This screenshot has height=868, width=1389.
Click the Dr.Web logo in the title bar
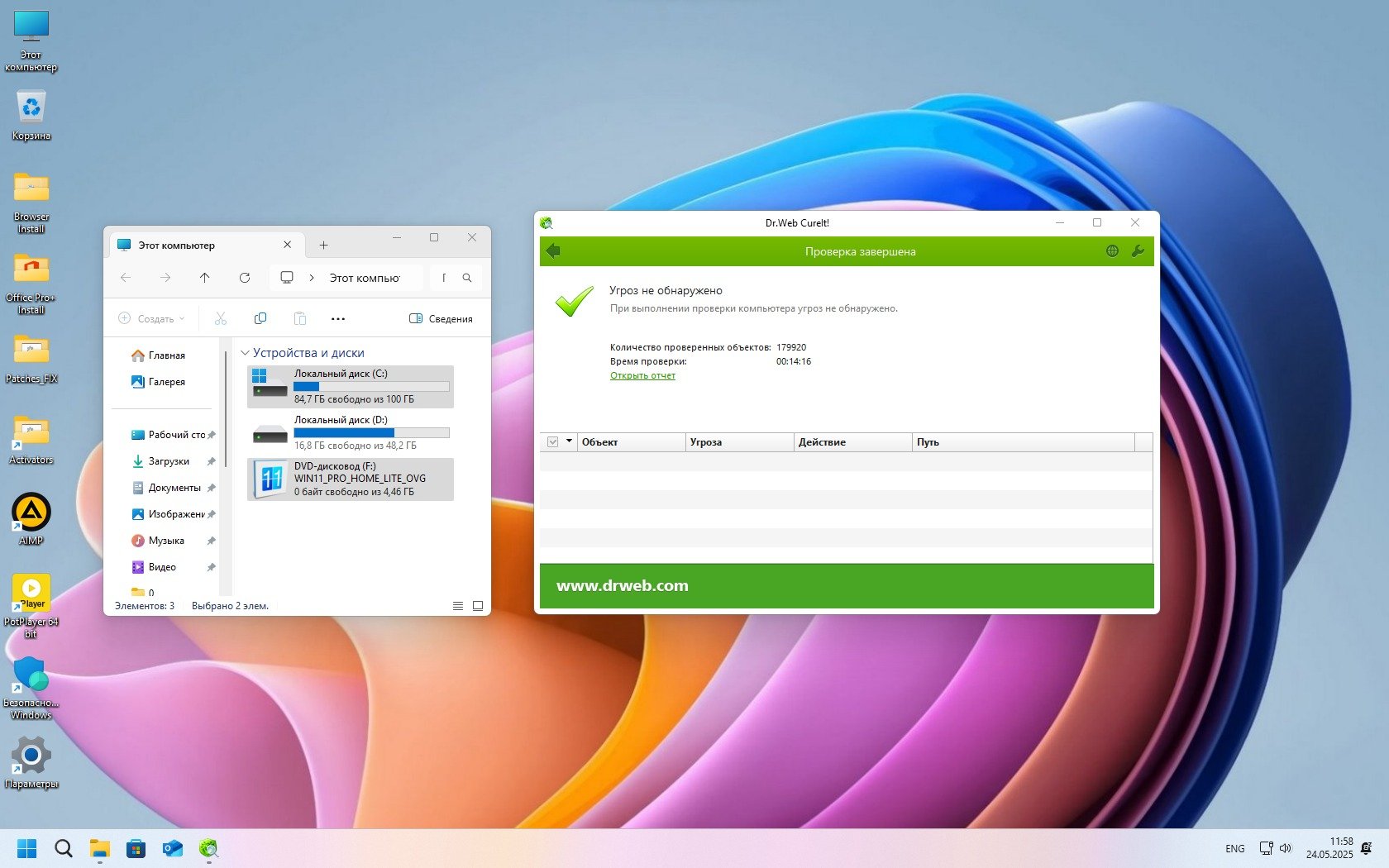(x=546, y=223)
